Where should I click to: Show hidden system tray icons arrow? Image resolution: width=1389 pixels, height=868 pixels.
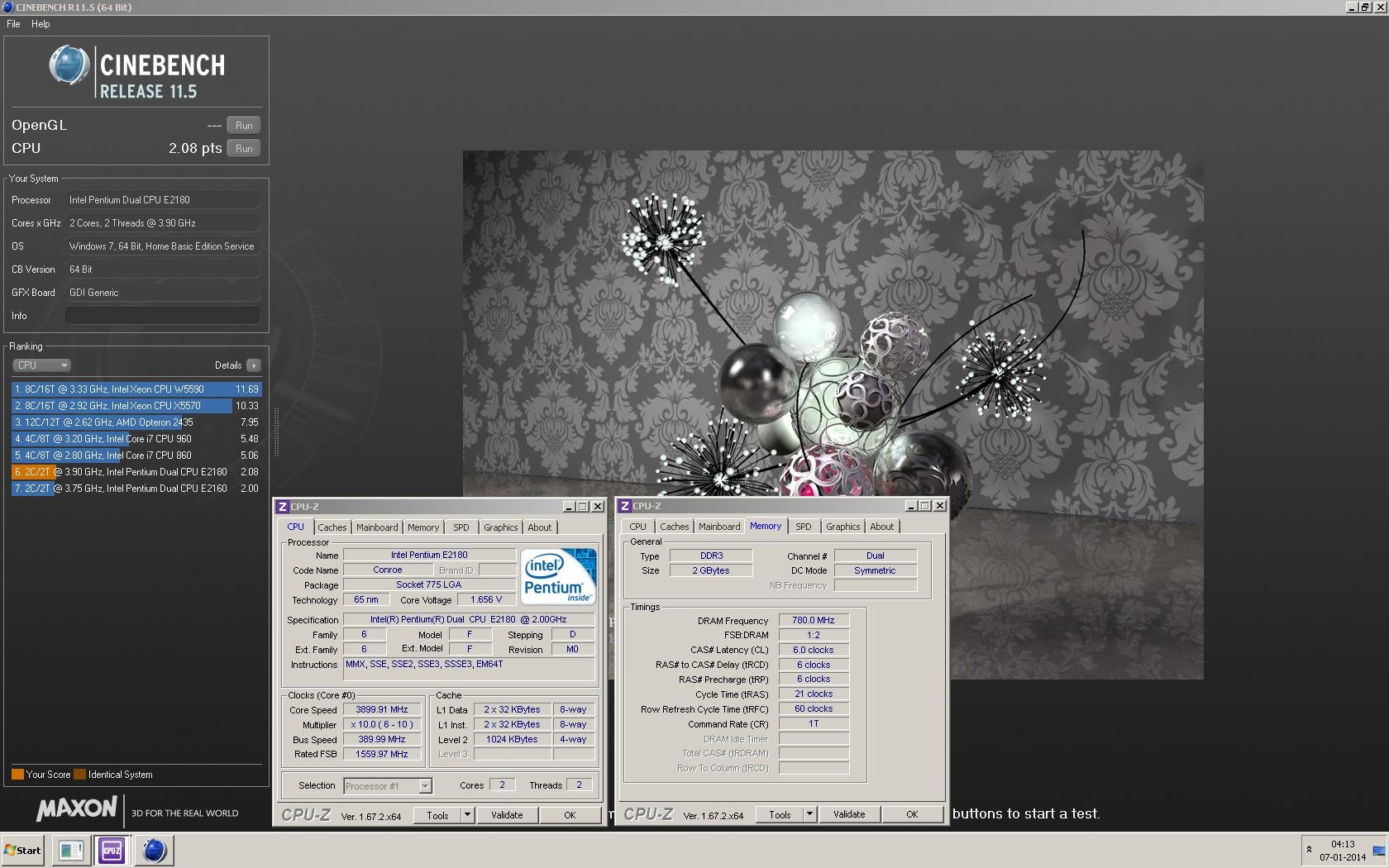[x=1309, y=850]
